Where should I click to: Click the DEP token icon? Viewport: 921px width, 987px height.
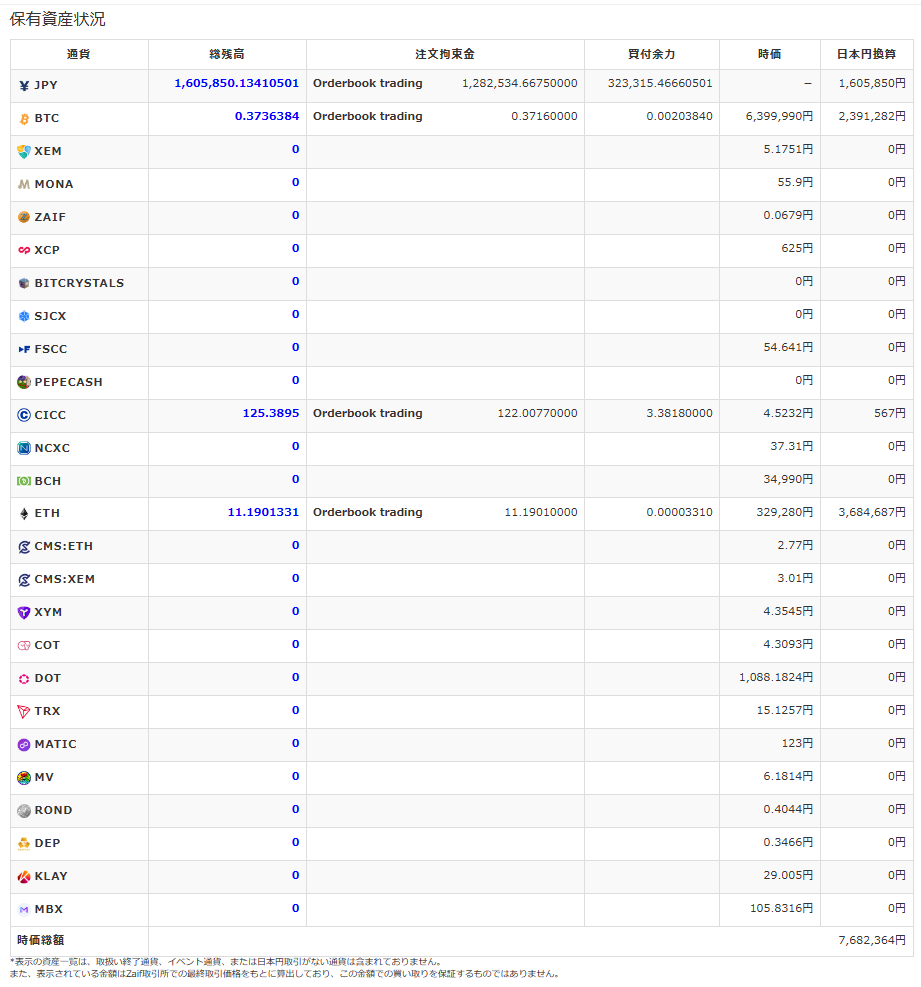(x=24, y=843)
